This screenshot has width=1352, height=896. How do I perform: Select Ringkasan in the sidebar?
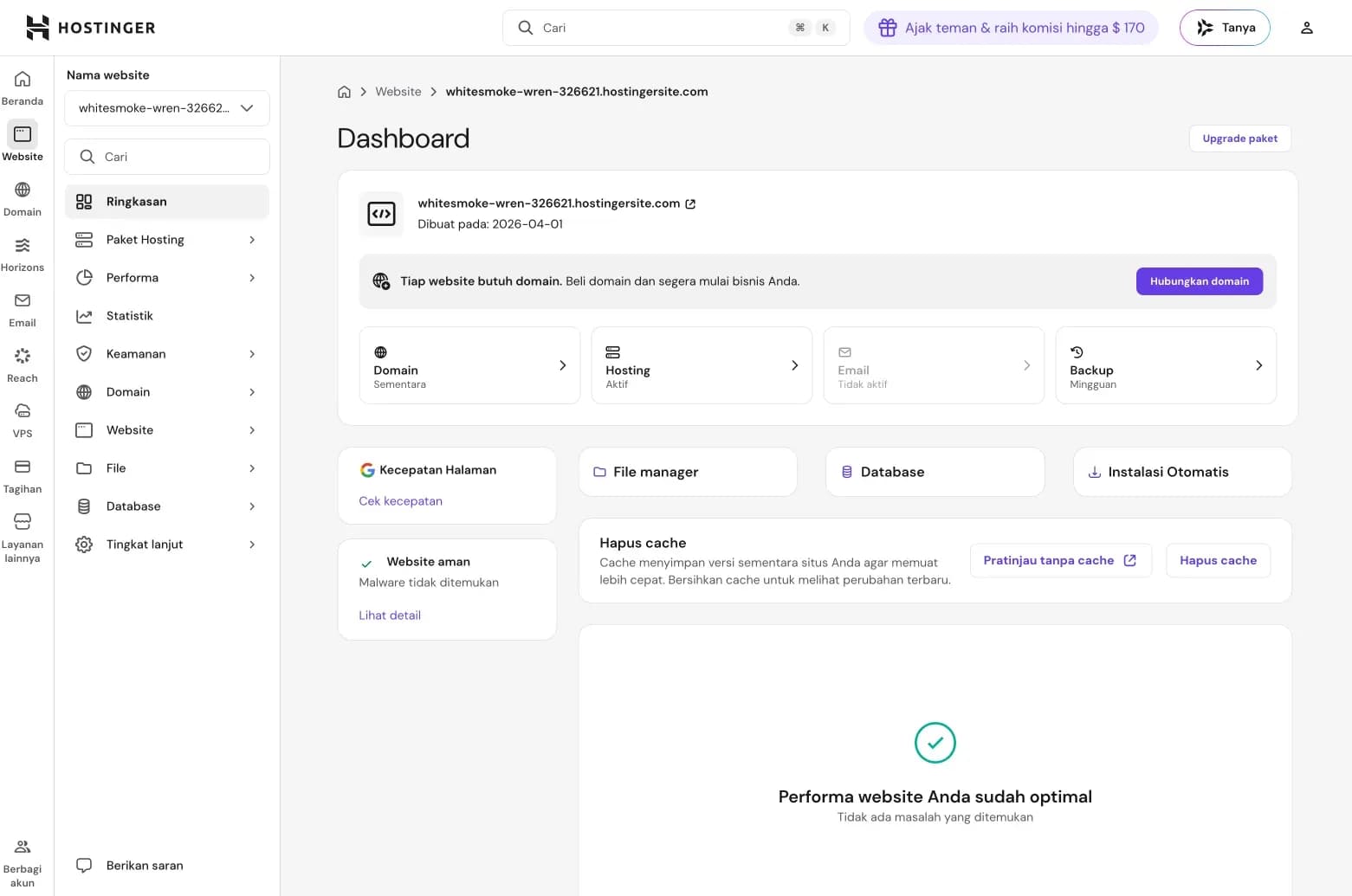click(x=166, y=202)
